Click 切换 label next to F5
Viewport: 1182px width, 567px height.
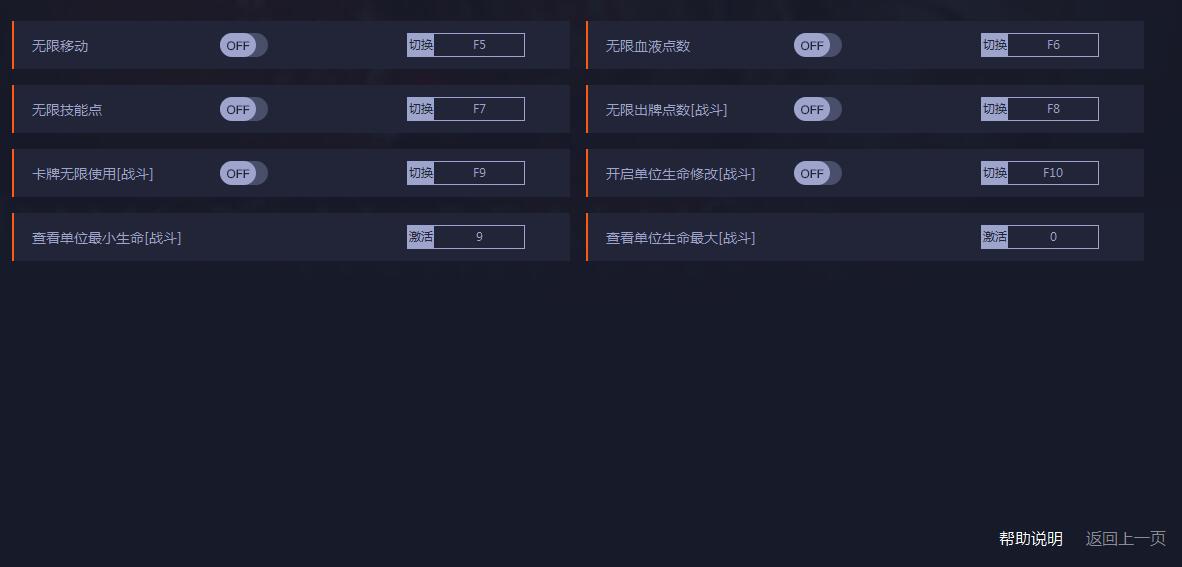(421, 45)
